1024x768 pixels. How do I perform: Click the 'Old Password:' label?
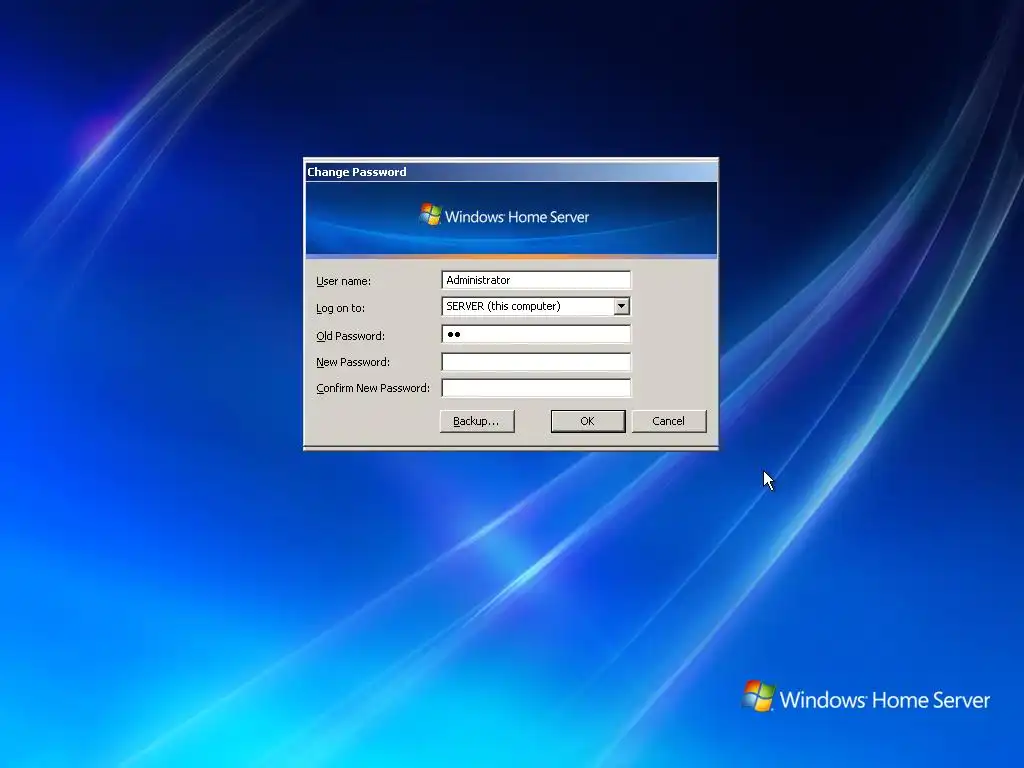(350, 336)
